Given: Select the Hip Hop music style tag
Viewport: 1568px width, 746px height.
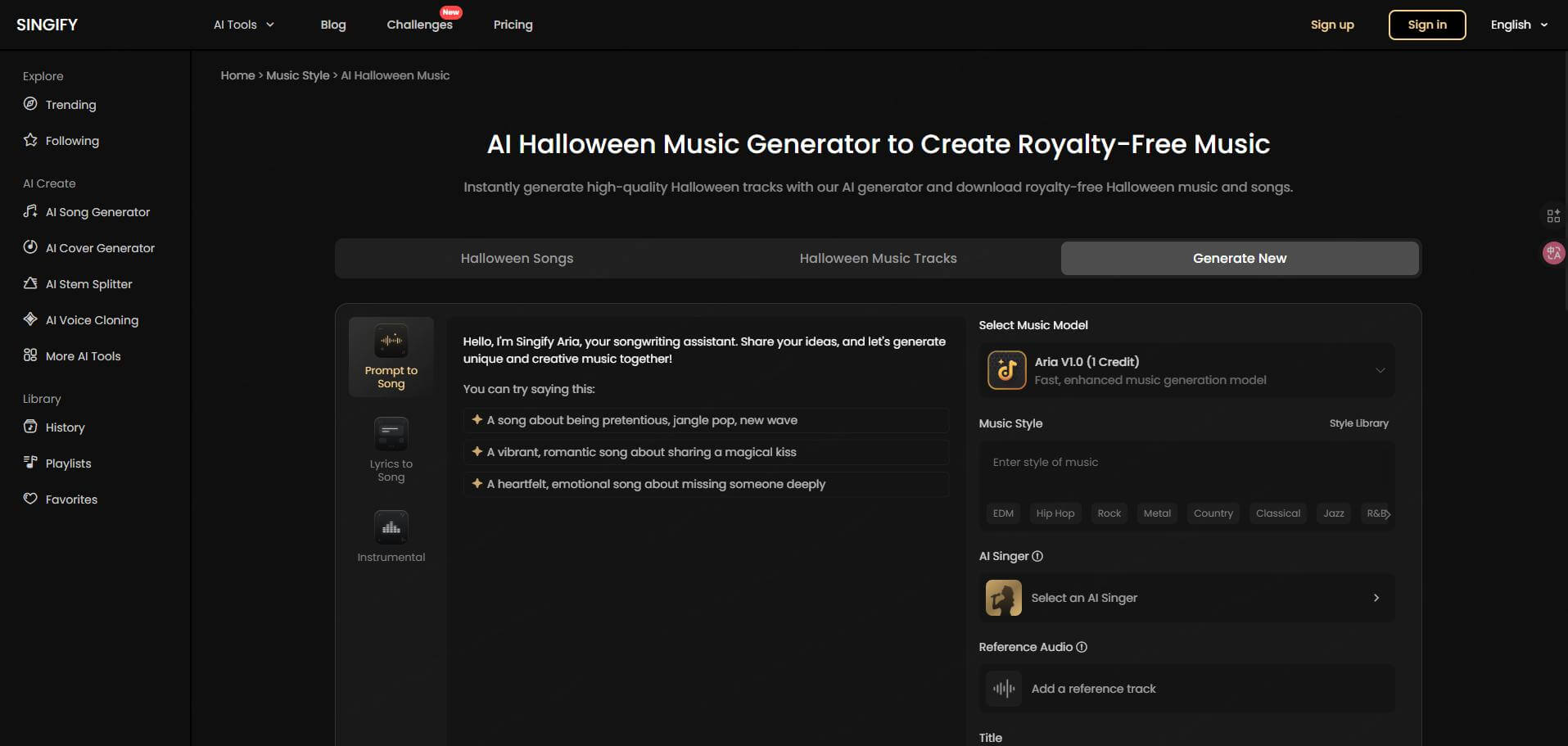Looking at the screenshot, I should coord(1055,513).
